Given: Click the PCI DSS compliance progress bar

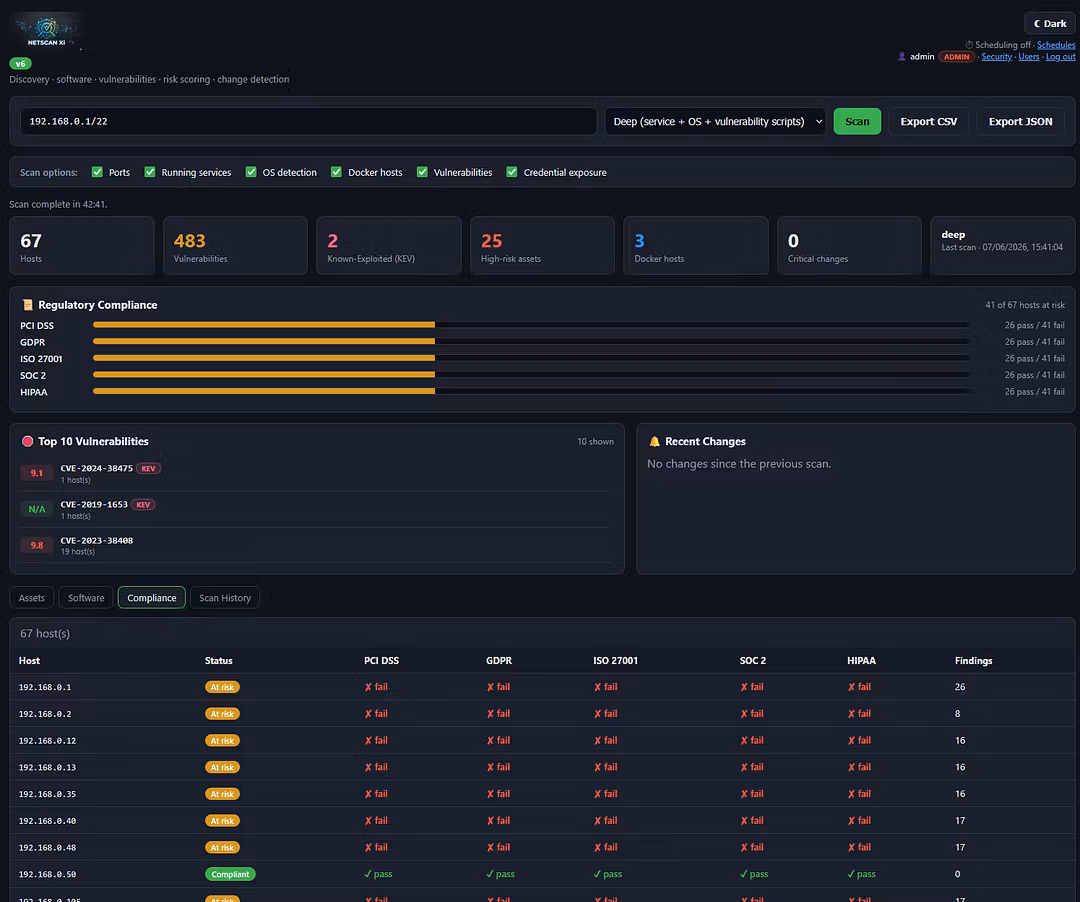Looking at the screenshot, I should (532, 324).
